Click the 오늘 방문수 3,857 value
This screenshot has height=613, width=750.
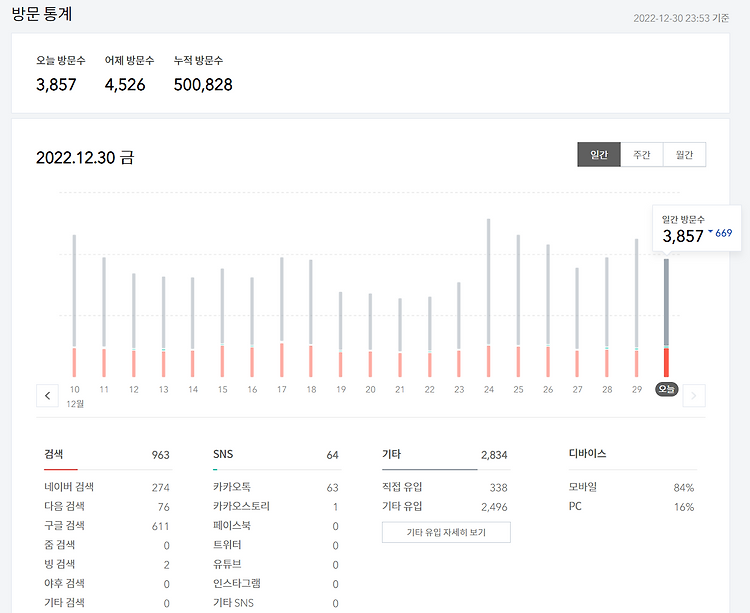pos(56,85)
